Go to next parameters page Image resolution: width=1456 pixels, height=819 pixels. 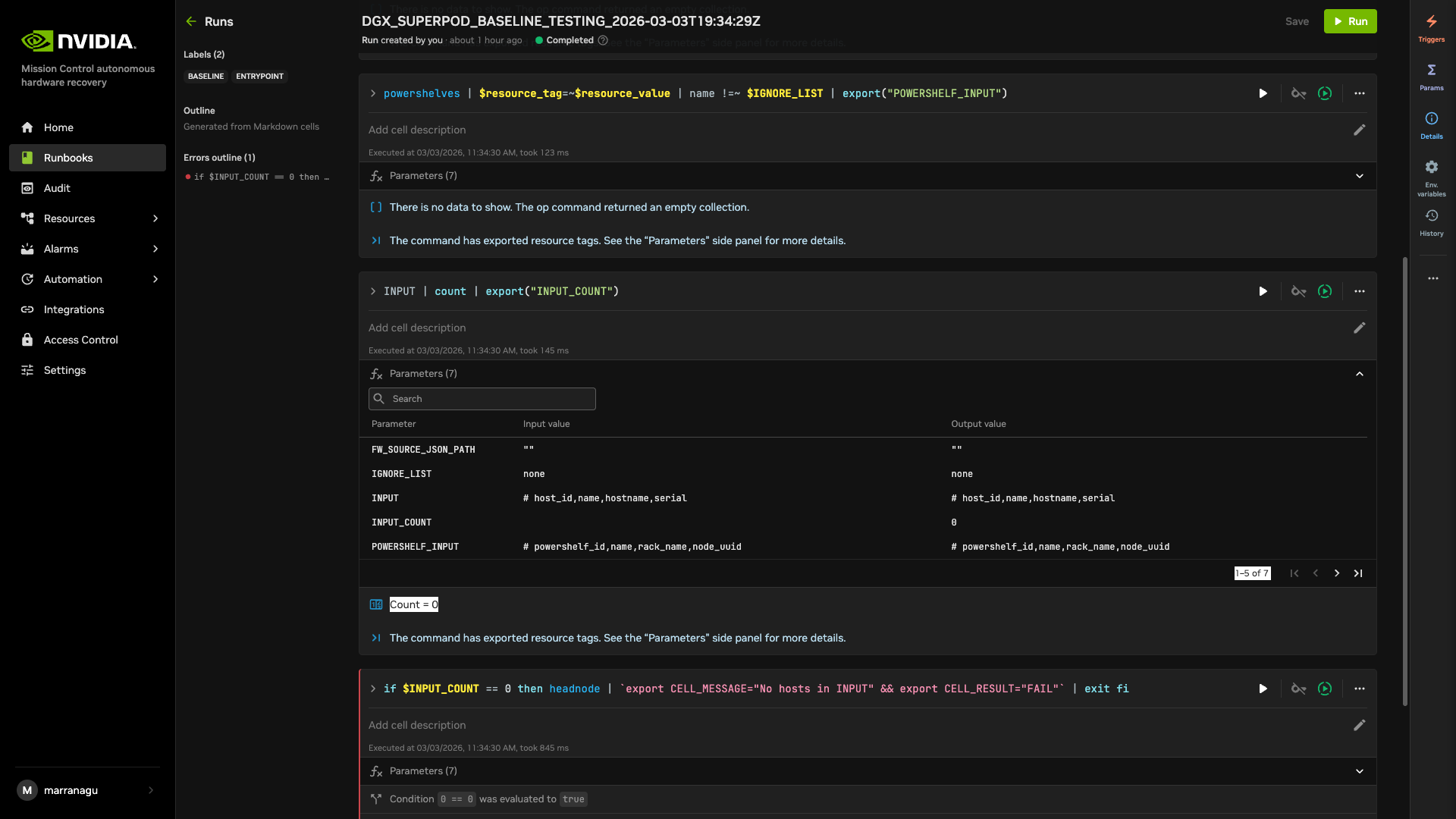click(x=1337, y=573)
